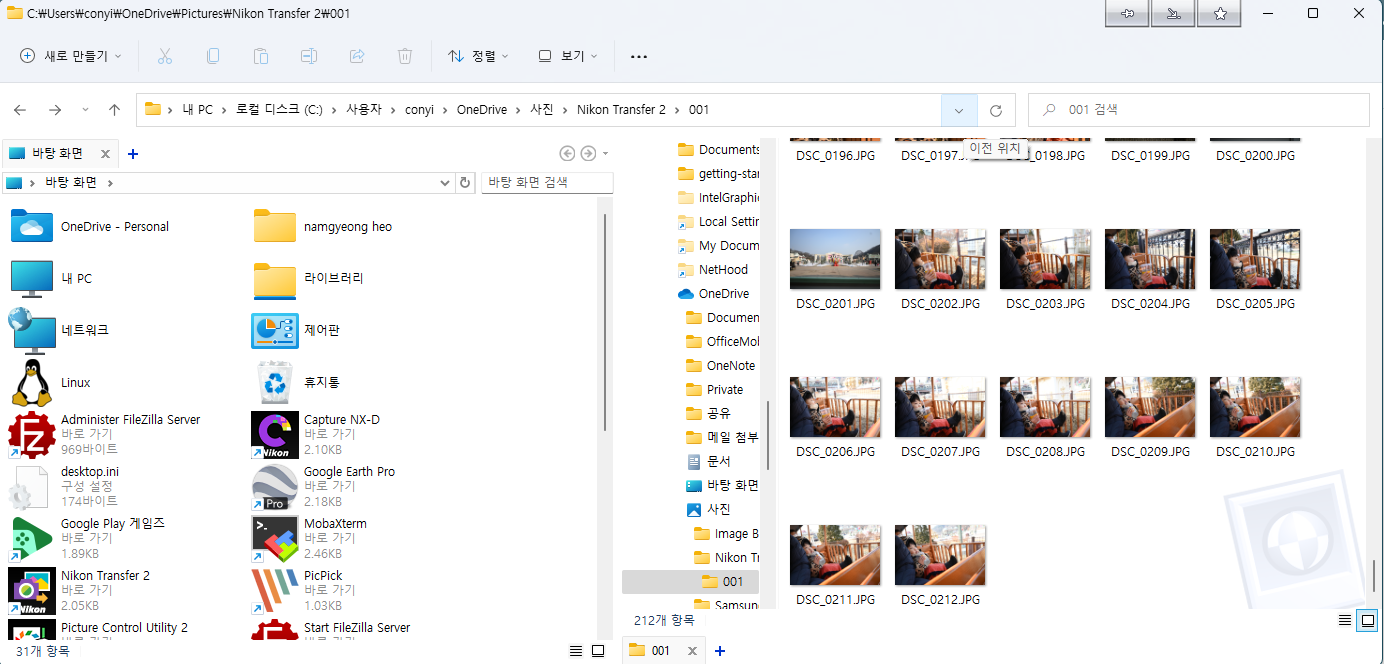Open the 새로 만들기 New dropdown
Viewport: 1384px width, 664px height.
pos(71,56)
